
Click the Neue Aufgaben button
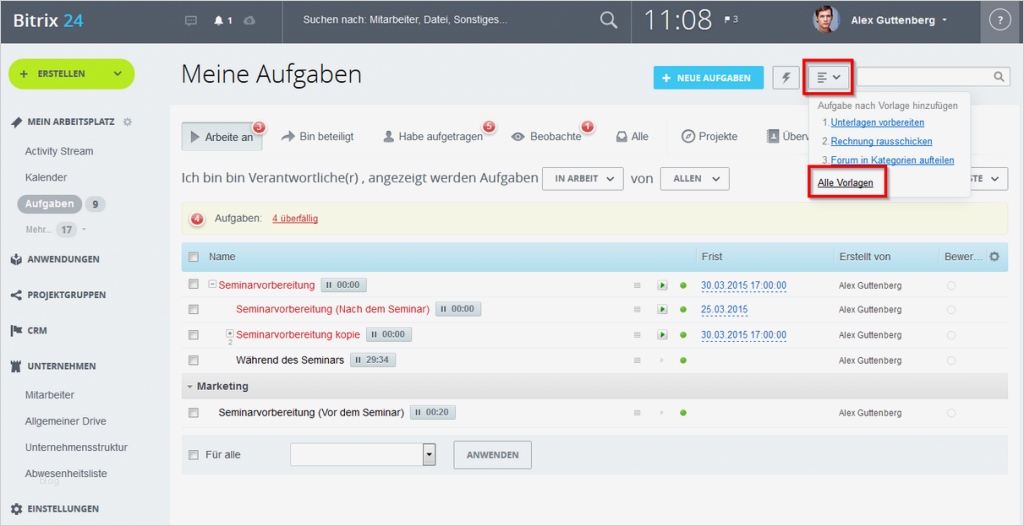click(x=708, y=78)
